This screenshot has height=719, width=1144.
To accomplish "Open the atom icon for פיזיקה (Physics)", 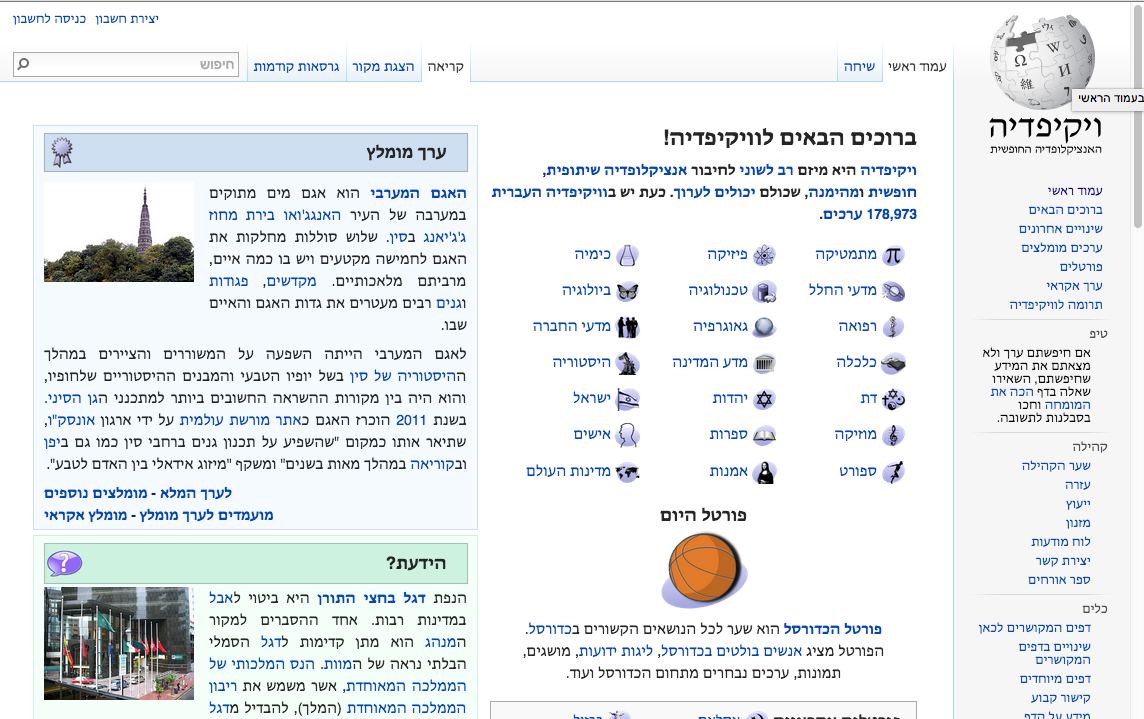I will [x=765, y=255].
